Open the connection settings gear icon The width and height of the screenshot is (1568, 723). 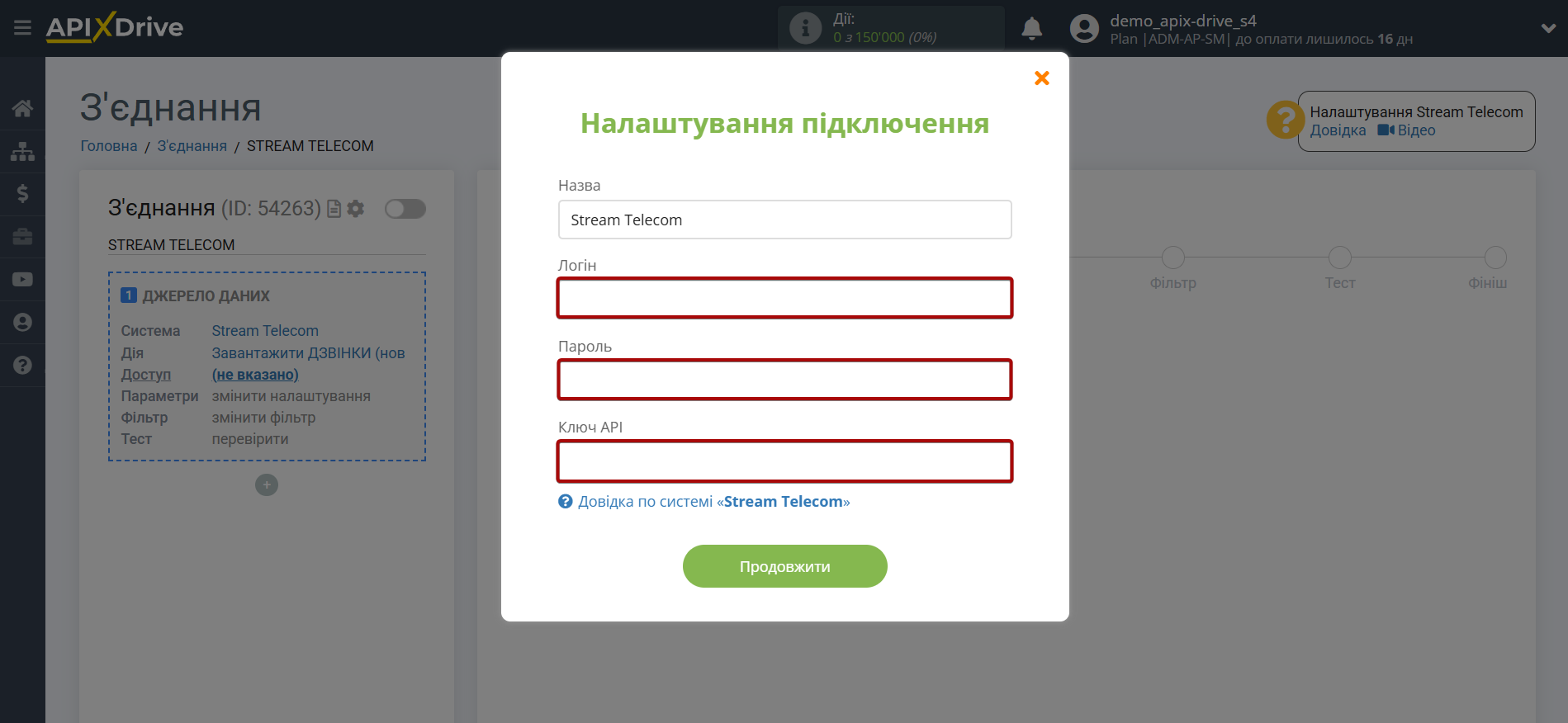(x=356, y=209)
